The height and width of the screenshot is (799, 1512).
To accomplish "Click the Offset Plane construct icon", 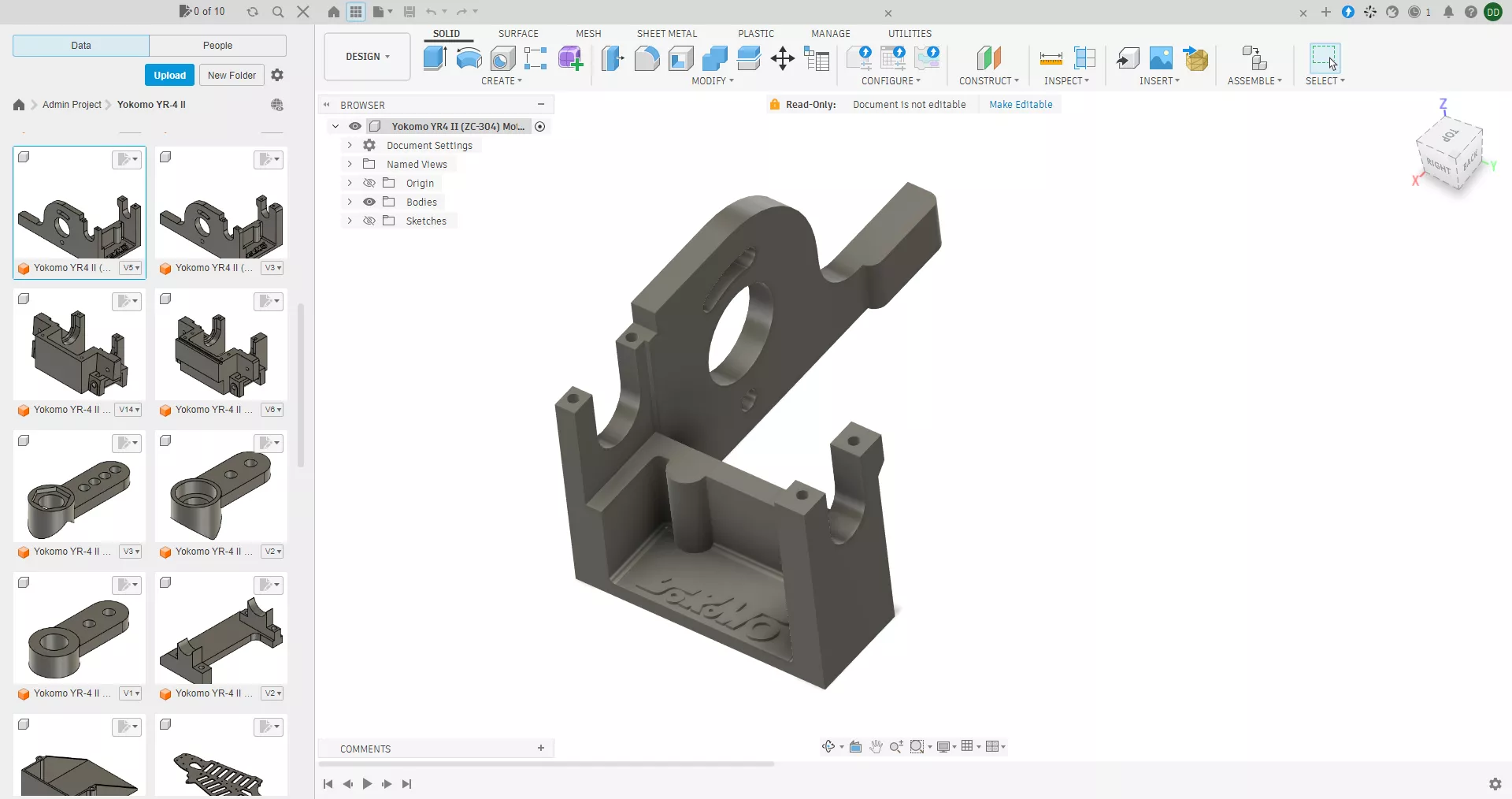I will (988, 58).
